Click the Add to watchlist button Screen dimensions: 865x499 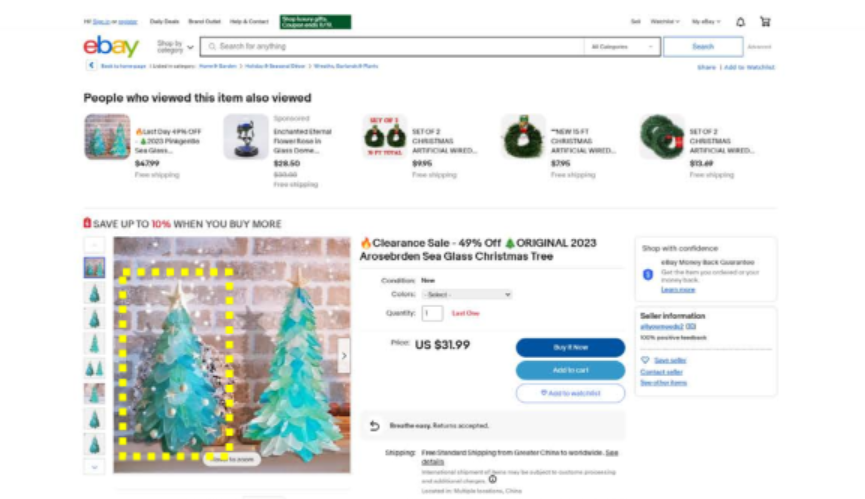point(570,393)
